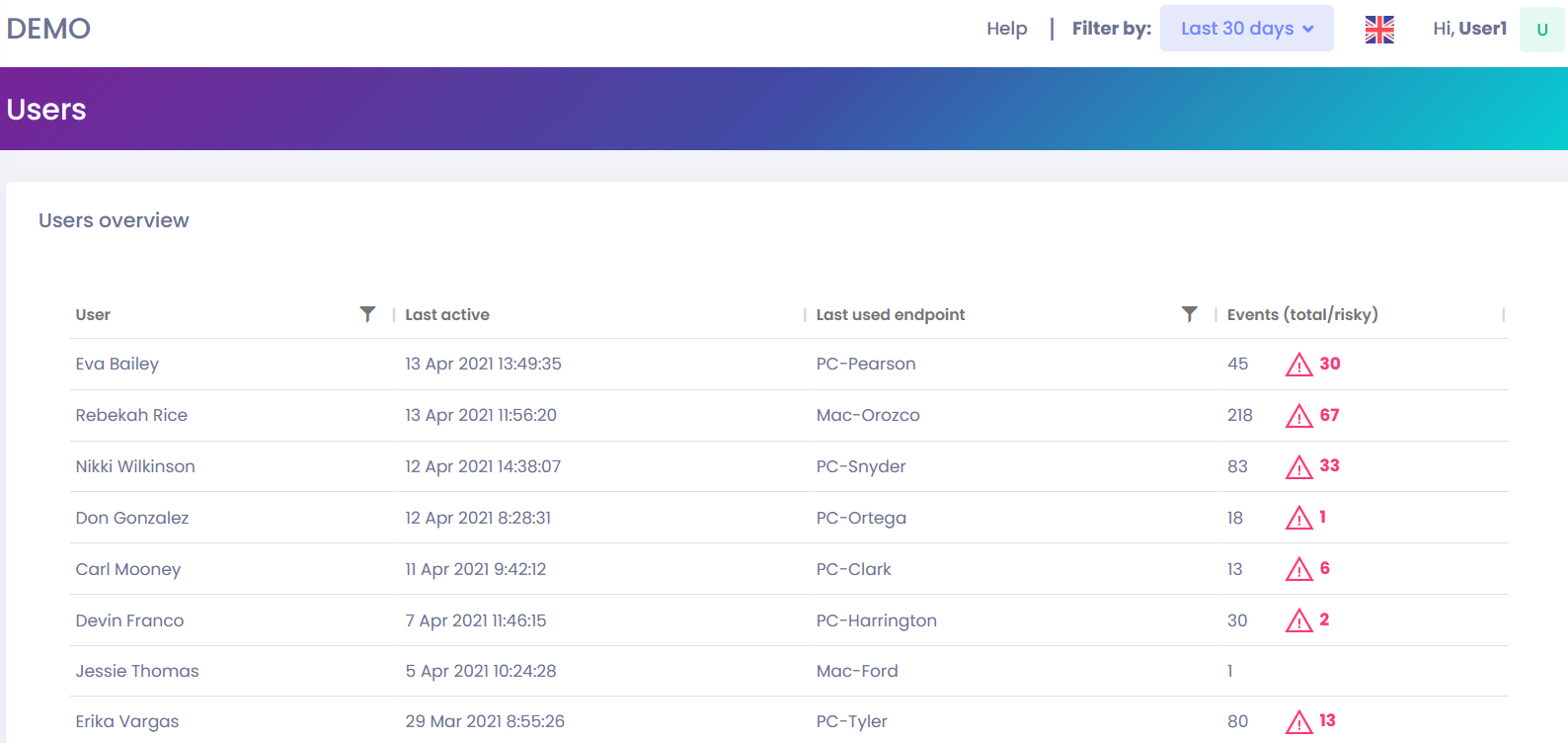Screen dimensions: 1568x743
Task: Click timestamp 12 Apr 2021 14:38:07
Action: 483,466
